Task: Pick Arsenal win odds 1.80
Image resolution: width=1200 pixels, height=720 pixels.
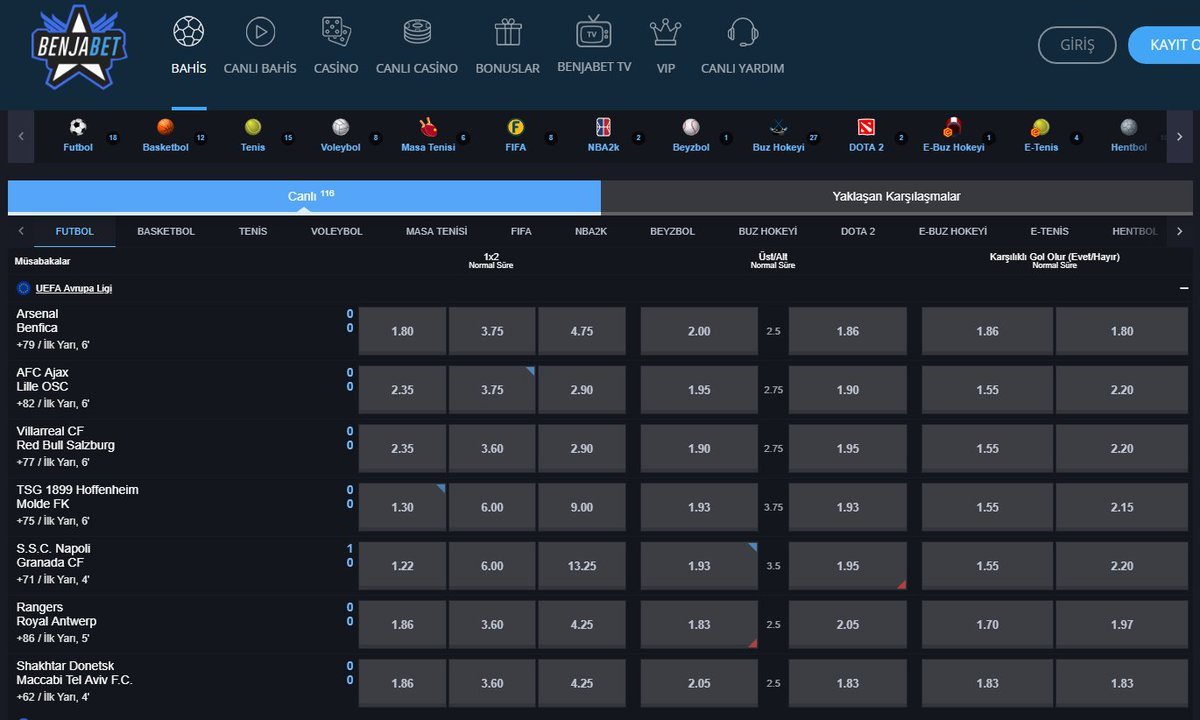Action: [x=402, y=331]
